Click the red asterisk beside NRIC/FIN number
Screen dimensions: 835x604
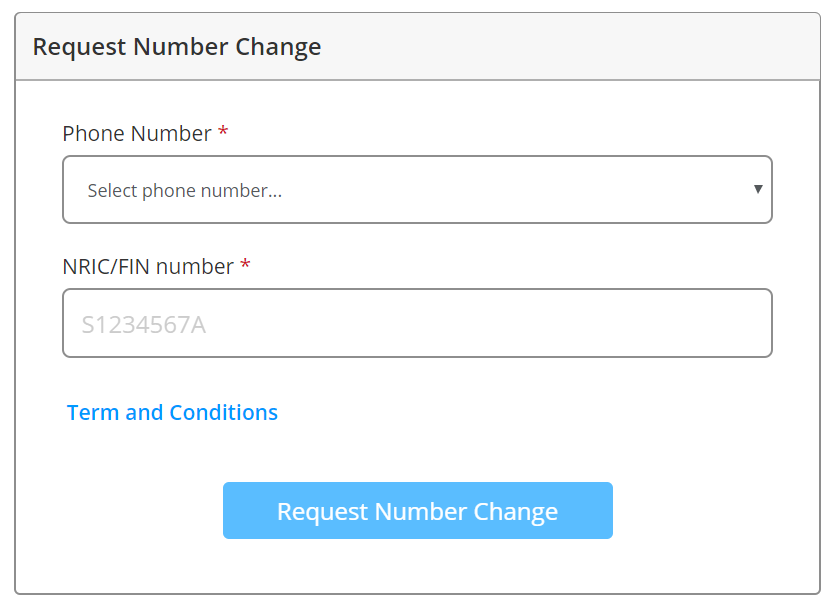point(245,266)
